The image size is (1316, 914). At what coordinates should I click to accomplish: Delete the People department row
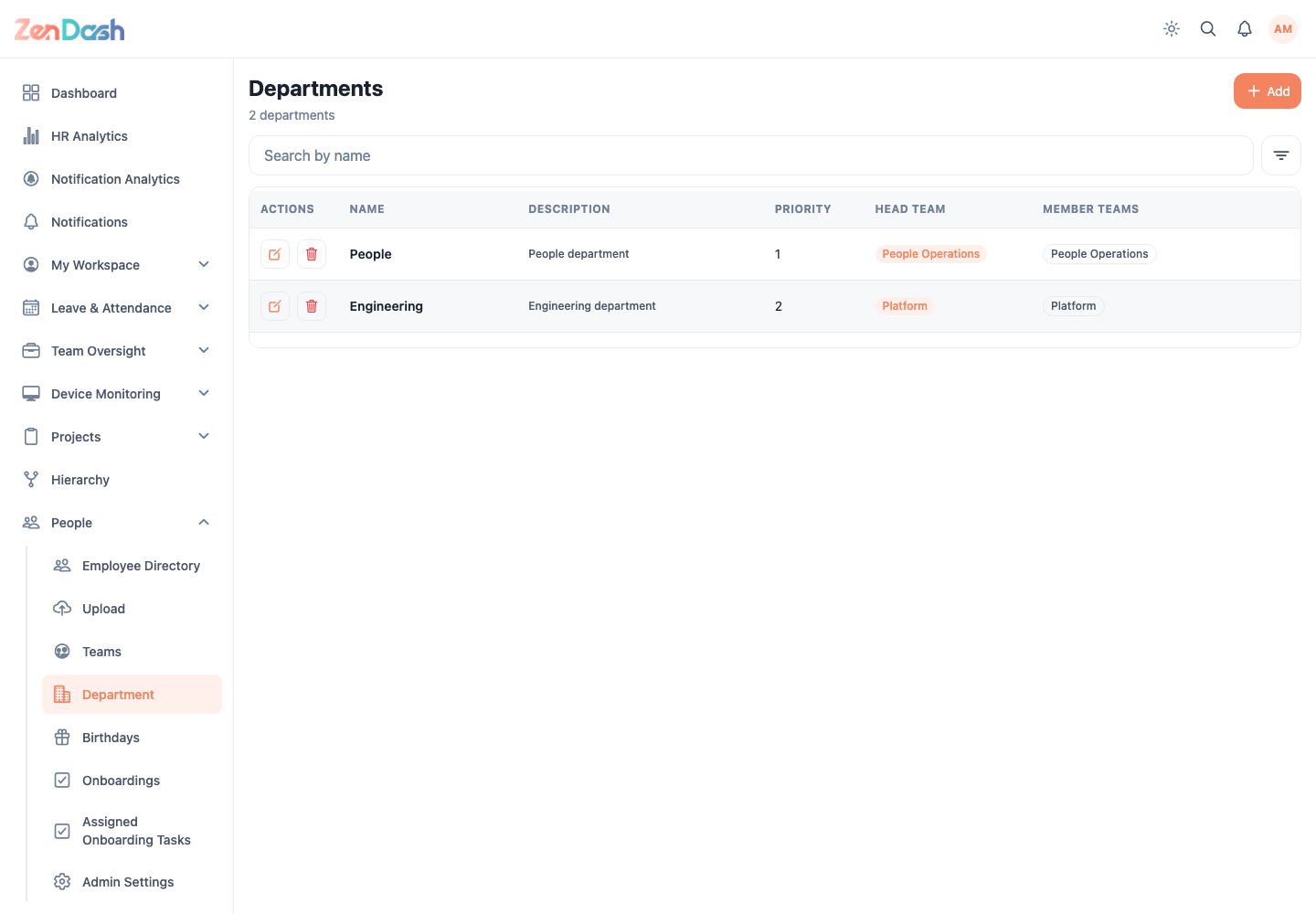[312, 254]
